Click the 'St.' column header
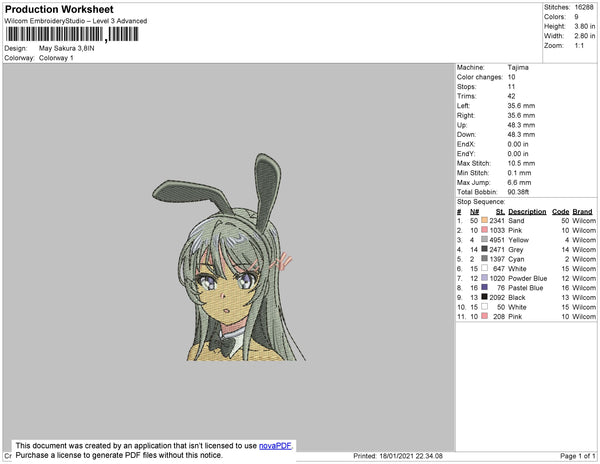This screenshot has width=600, height=464. pos(501,212)
